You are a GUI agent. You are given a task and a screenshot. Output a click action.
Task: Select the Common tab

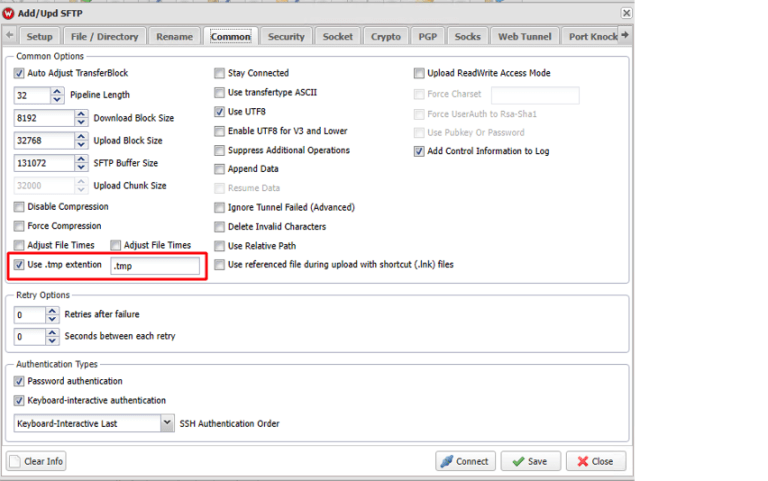coord(230,36)
